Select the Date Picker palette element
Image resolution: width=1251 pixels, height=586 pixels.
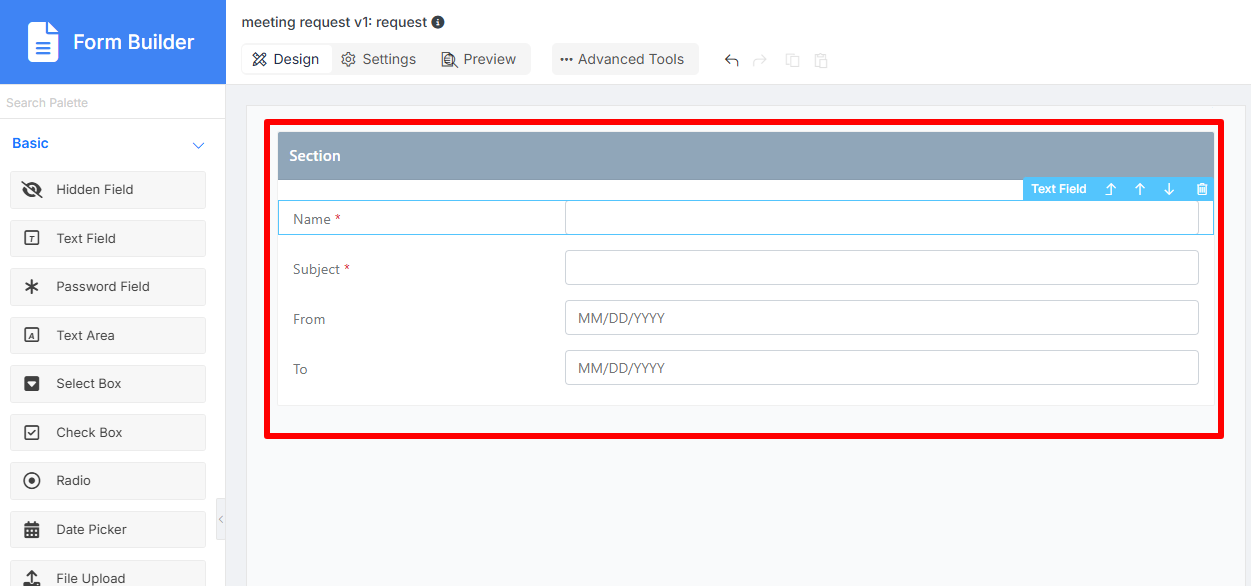click(x=108, y=530)
